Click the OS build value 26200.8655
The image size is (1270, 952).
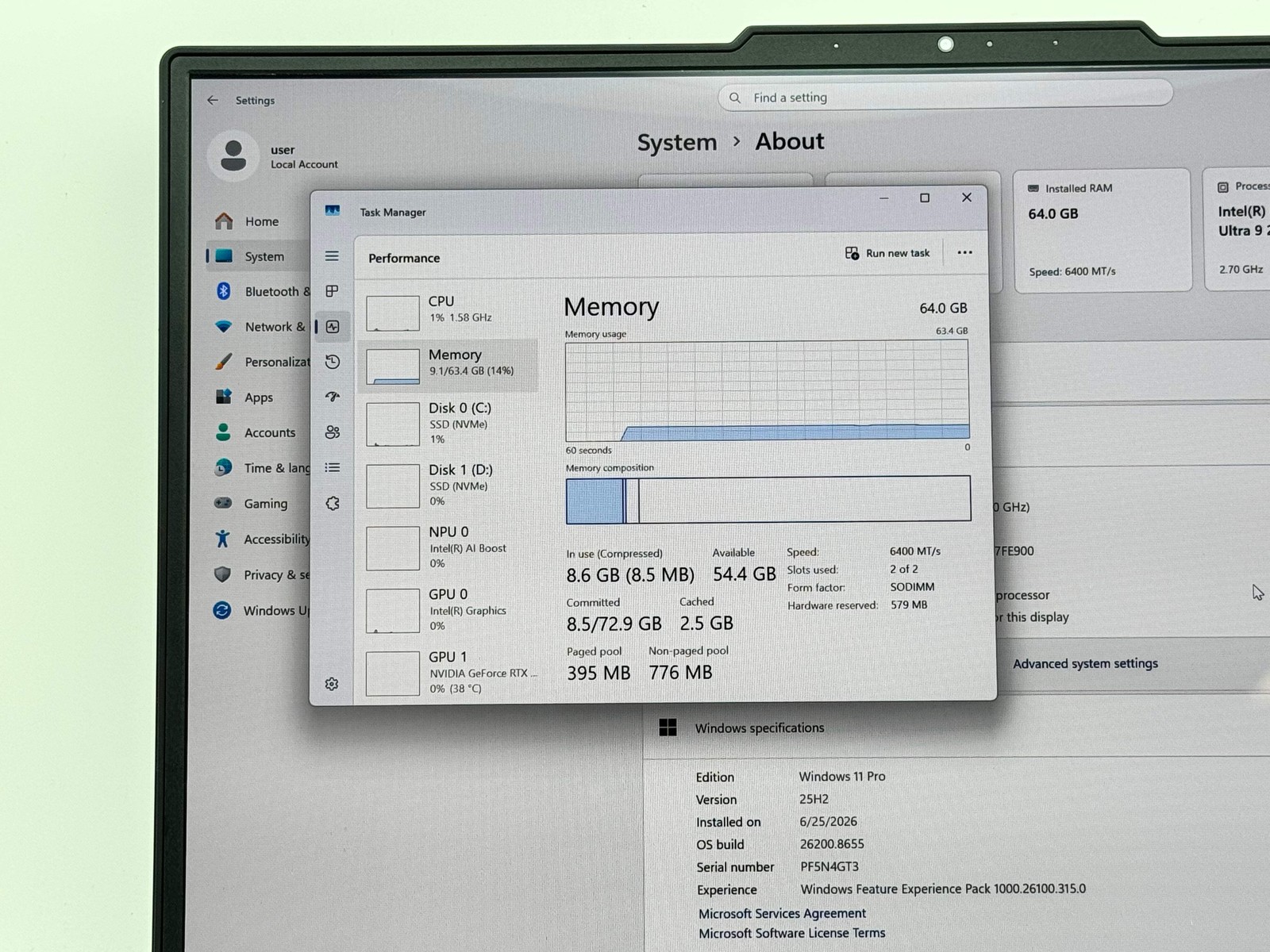pos(832,844)
